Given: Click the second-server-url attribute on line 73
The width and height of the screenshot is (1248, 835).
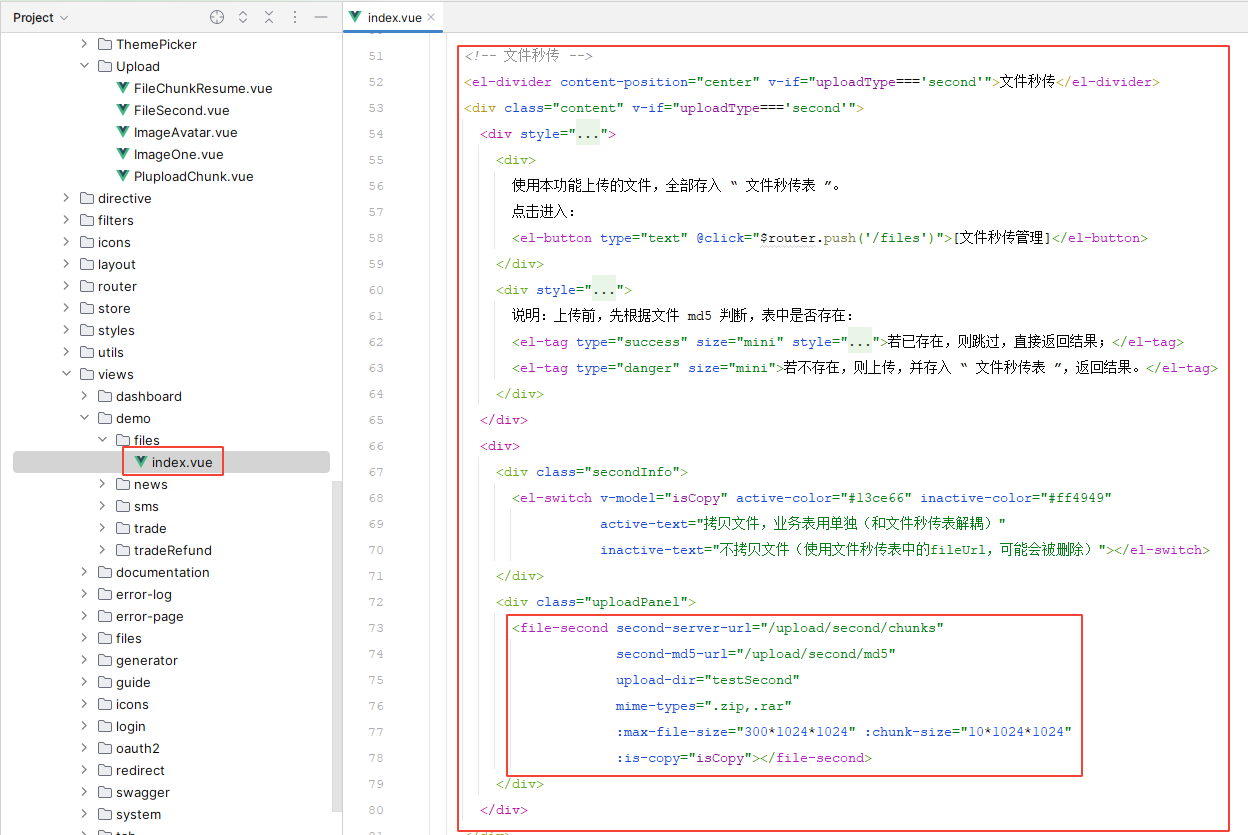Looking at the screenshot, I should (x=780, y=628).
